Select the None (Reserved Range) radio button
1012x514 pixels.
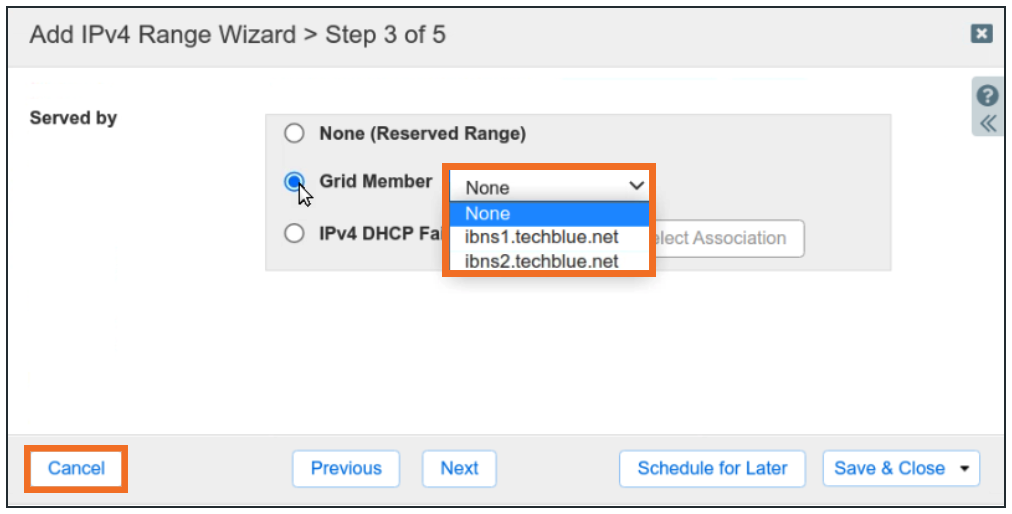tap(294, 133)
